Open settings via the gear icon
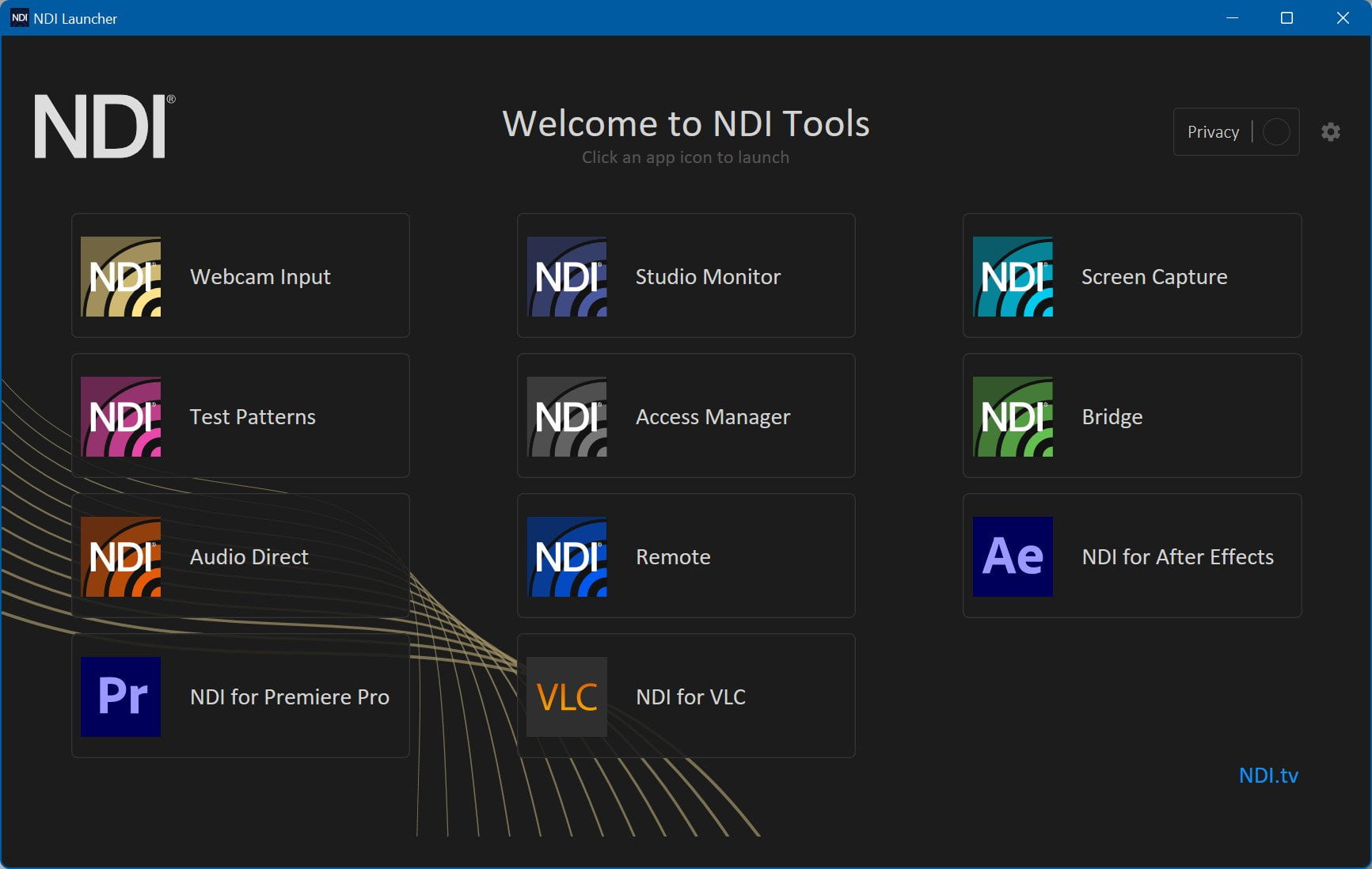The width and height of the screenshot is (1372, 869). (x=1331, y=131)
